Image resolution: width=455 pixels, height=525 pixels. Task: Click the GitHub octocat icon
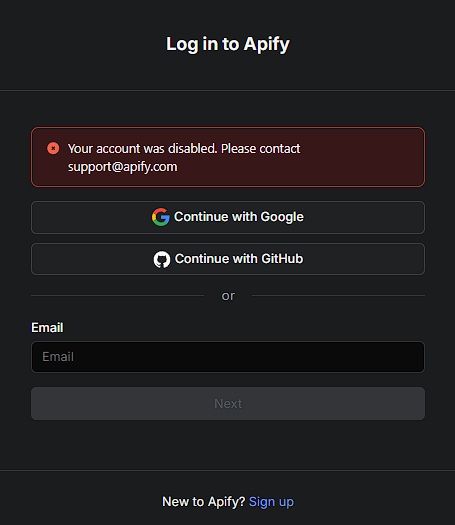(x=162, y=259)
